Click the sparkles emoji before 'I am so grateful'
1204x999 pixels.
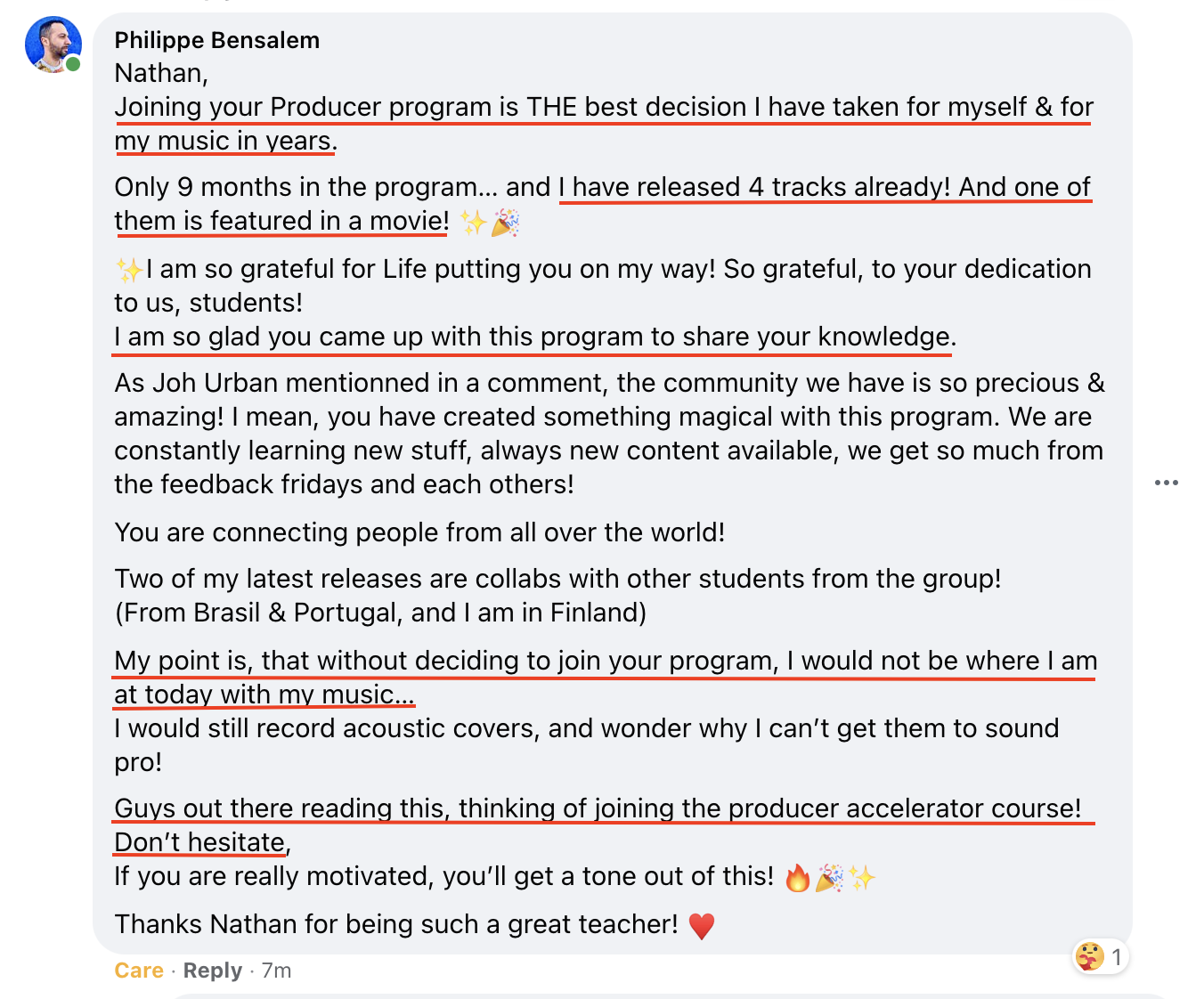pos(128,269)
